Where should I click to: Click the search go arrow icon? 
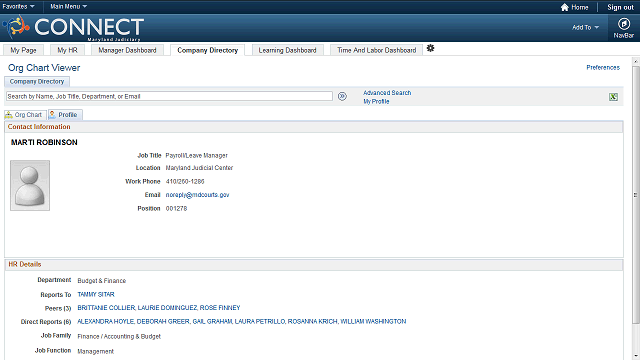pos(342,96)
